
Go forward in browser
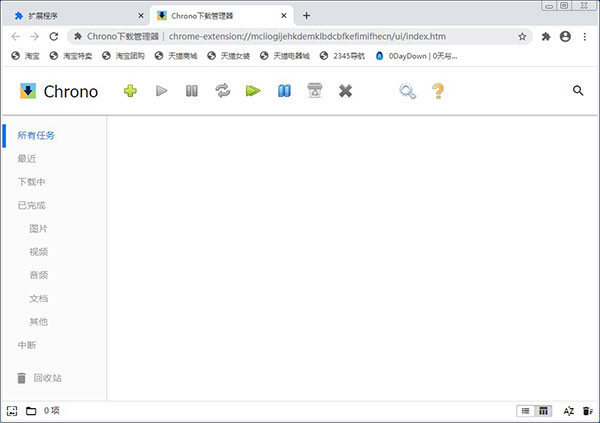(x=34, y=36)
